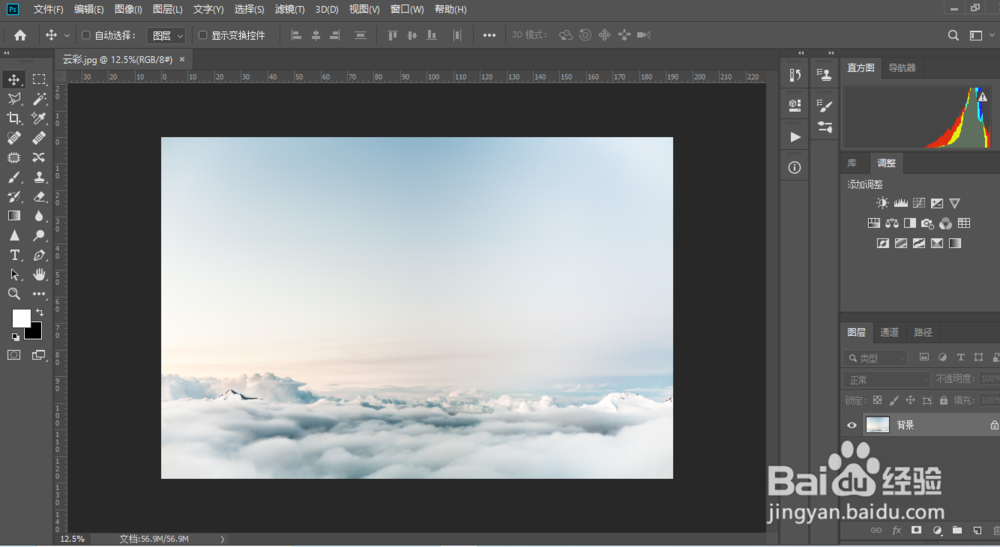Toggle lock all padlock in Layers
This screenshot has height=547, width=1000.
(x=943, y=400)
